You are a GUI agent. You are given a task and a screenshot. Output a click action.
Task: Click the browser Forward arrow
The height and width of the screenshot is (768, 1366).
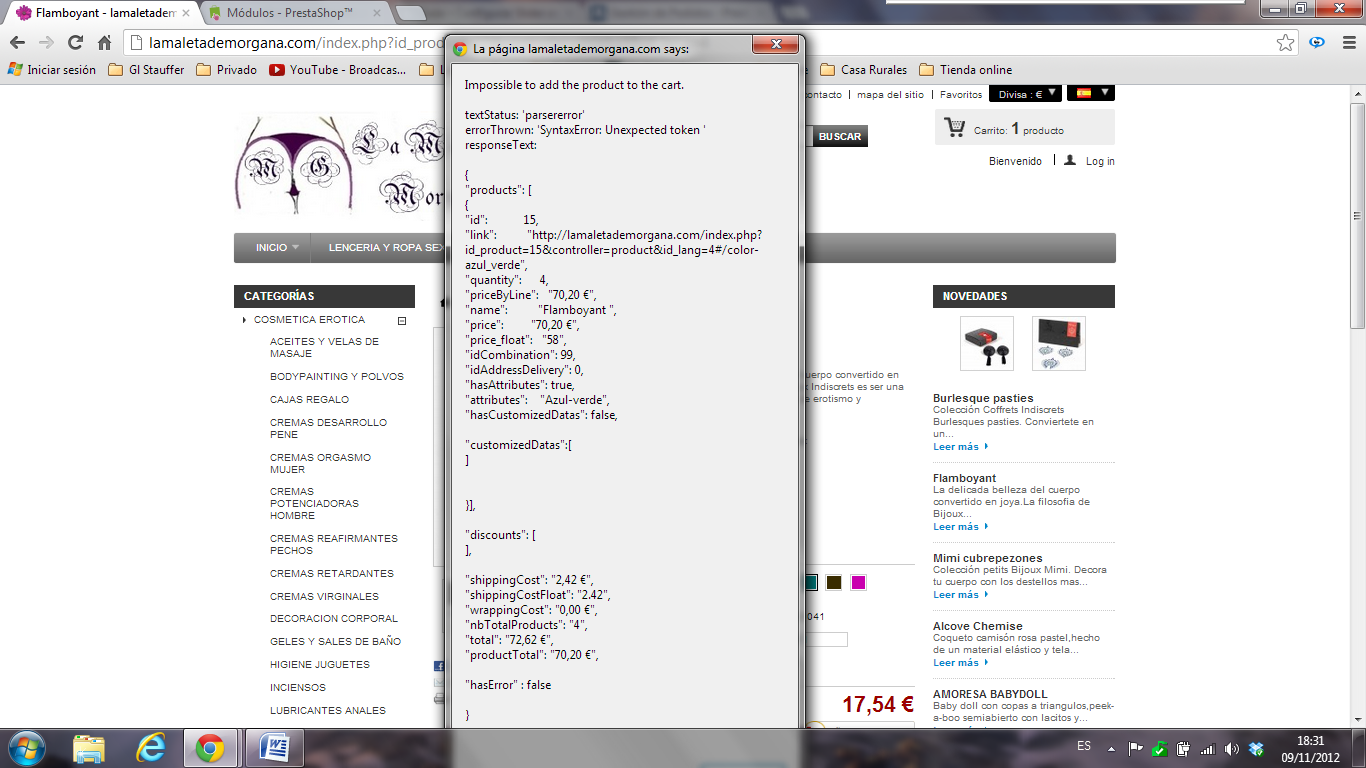click(46, 43)
